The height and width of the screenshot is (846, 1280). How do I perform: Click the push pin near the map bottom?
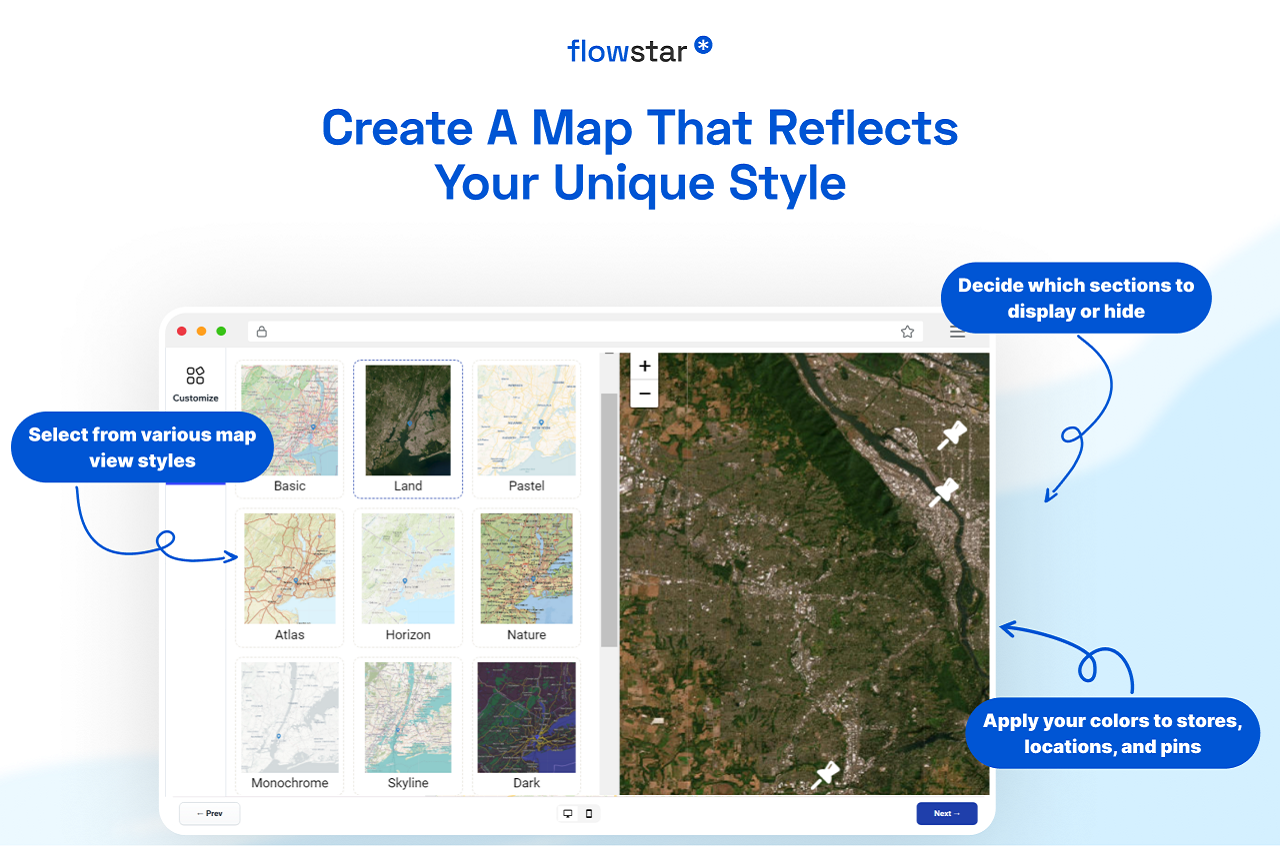[x=827, y=771]
